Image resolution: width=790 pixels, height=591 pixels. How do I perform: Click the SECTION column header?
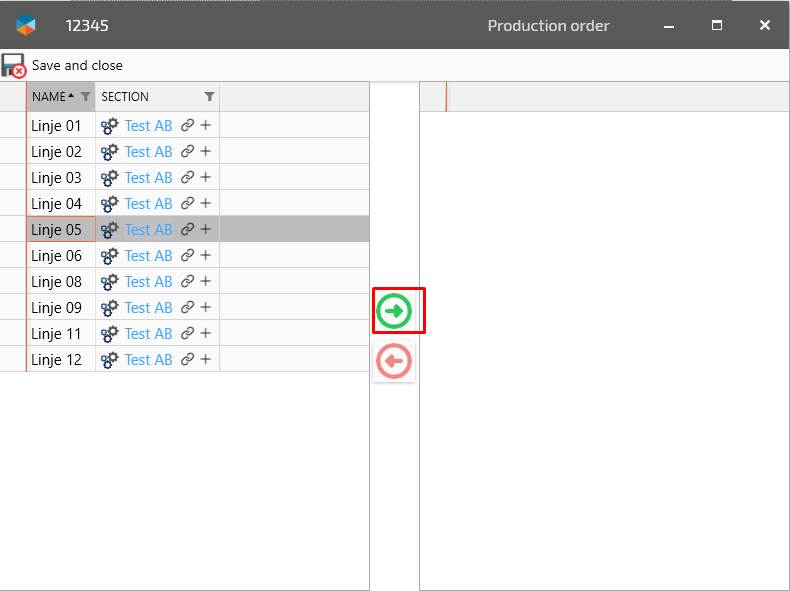click(140, 97)
